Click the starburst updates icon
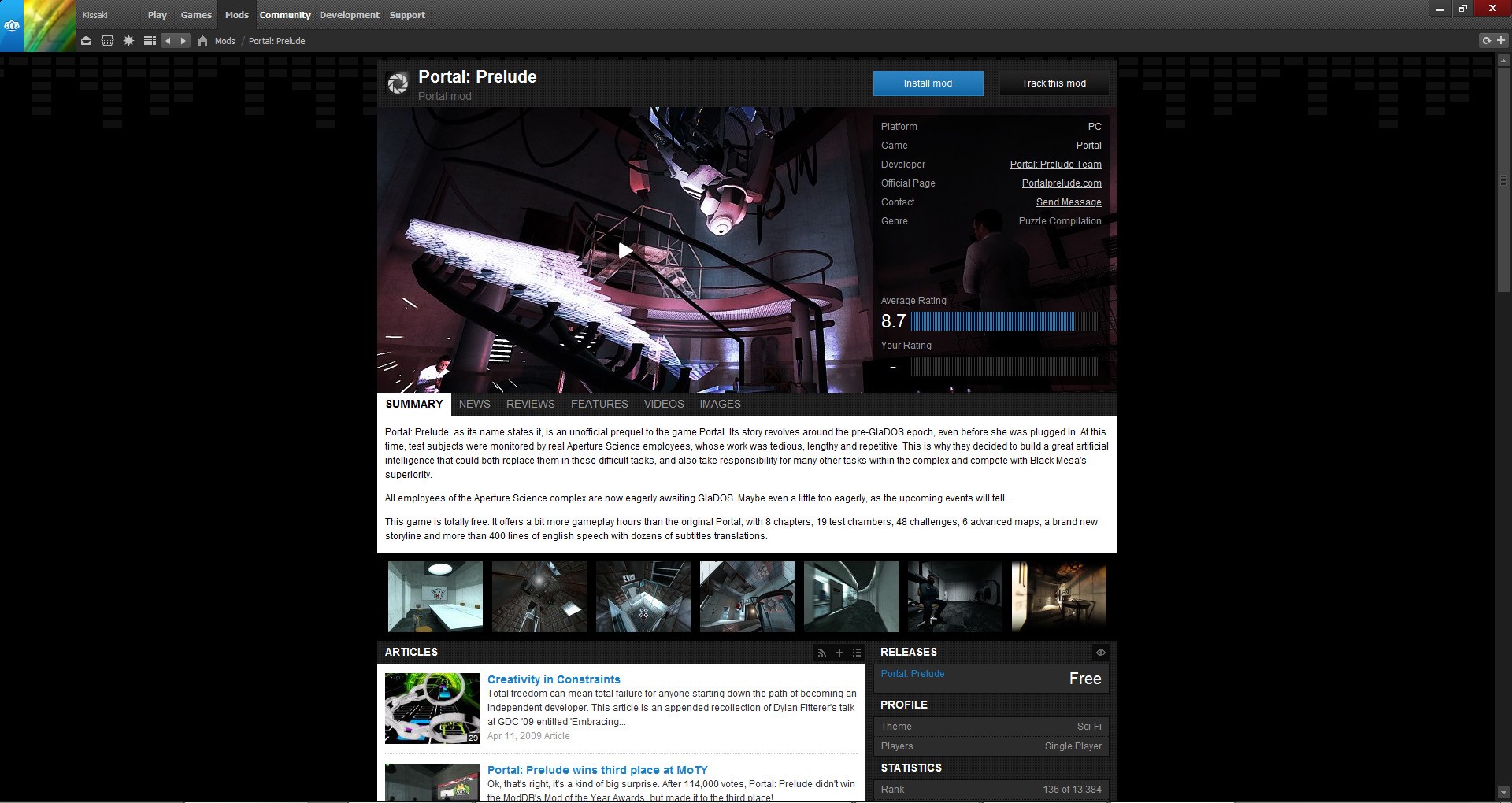 pos(128,41)
